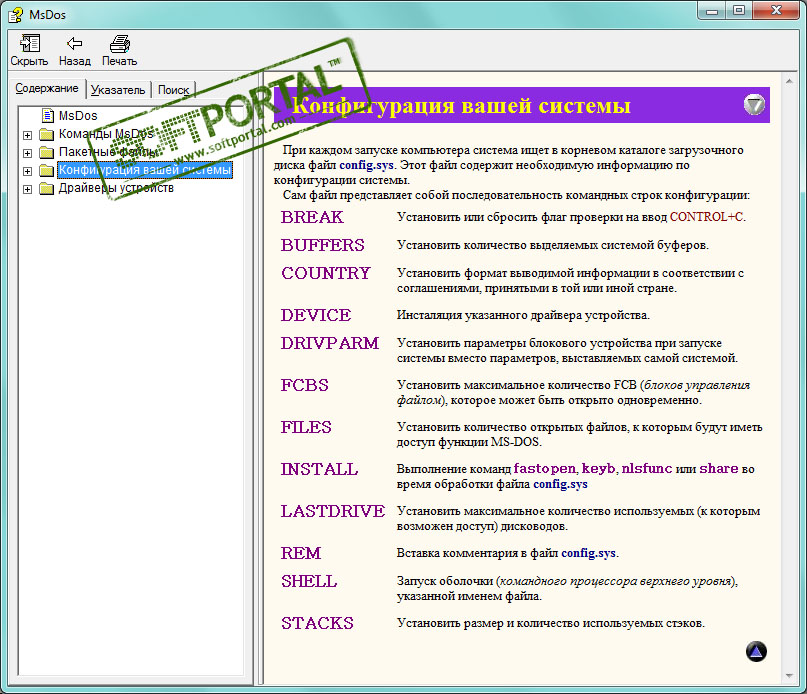Click the fastopen link in INSTALL description
807x694 pixels.
(545, 469)
